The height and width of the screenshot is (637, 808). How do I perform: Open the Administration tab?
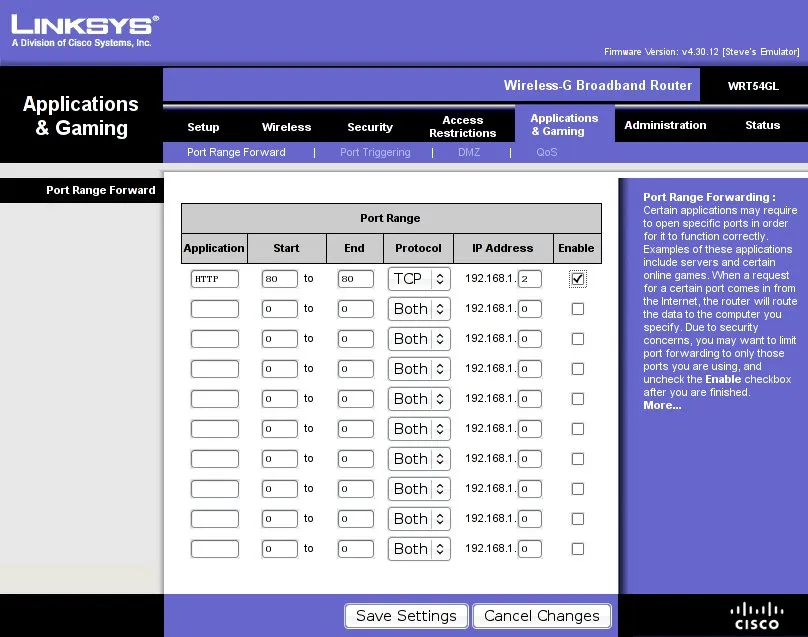click(665, 125)
